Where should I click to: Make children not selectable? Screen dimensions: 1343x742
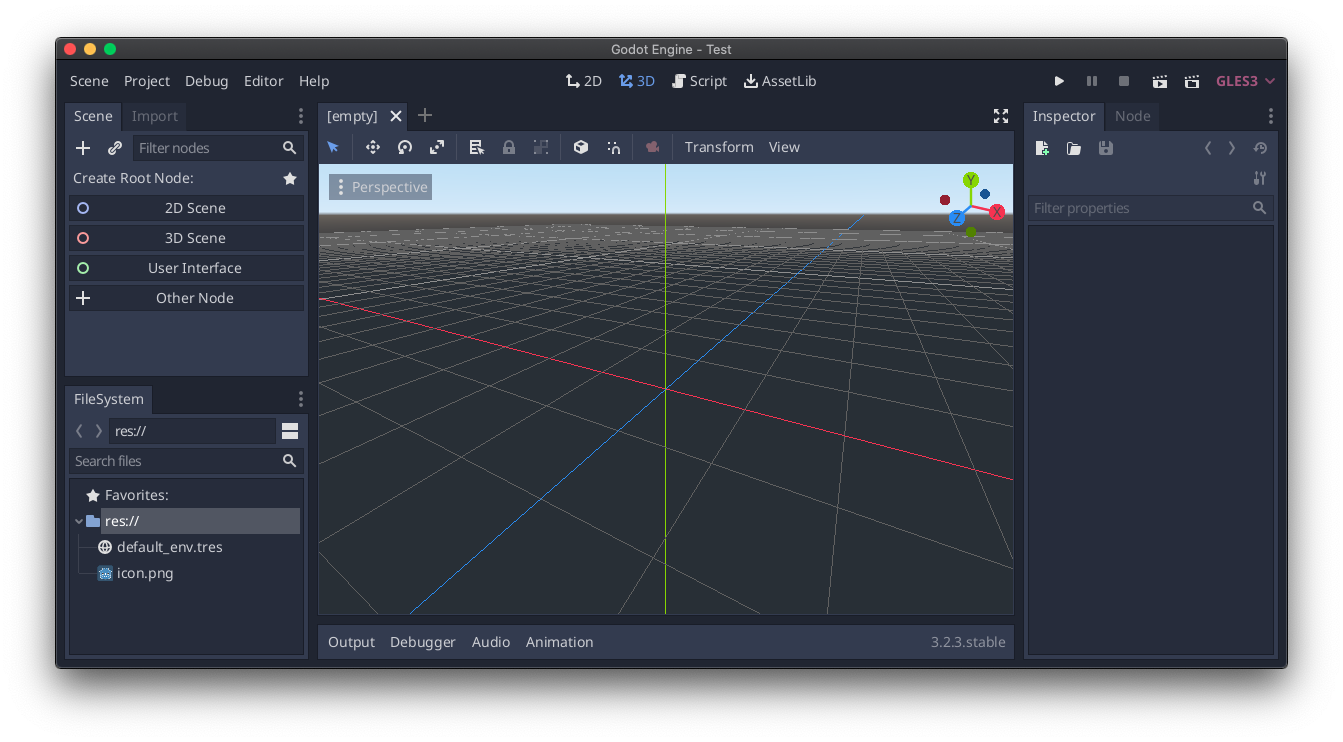tap(541, 147)
